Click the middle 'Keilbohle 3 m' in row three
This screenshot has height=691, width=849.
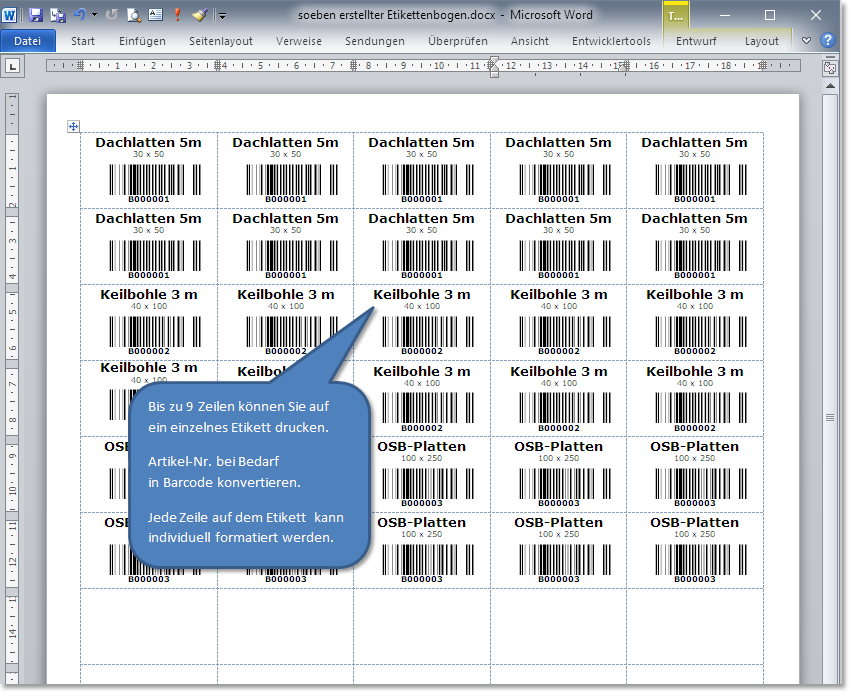[422, 295]
